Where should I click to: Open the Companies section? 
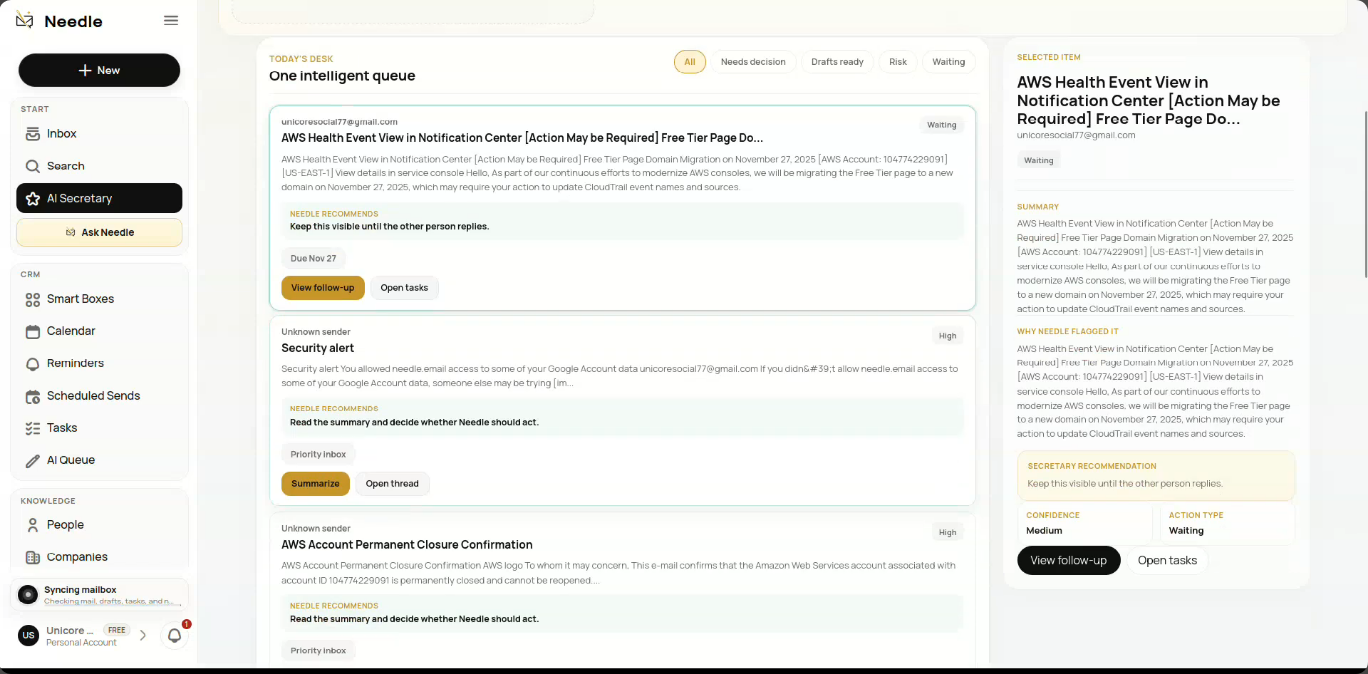(99, 557)
